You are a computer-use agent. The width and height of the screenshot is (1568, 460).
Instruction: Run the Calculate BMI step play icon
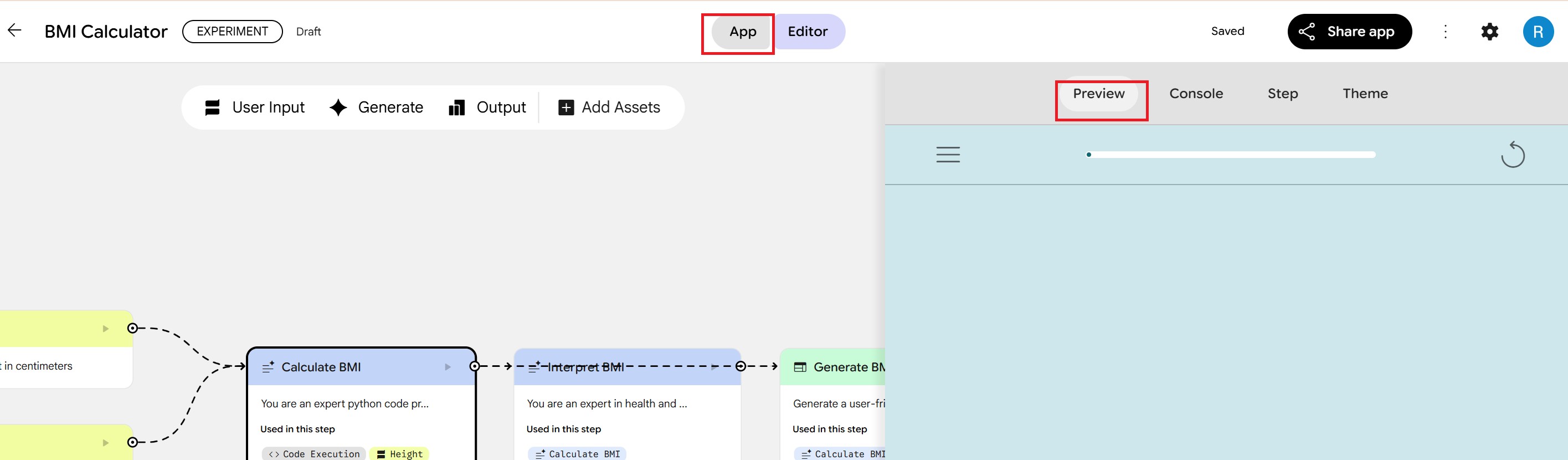(x=448, y=367)
